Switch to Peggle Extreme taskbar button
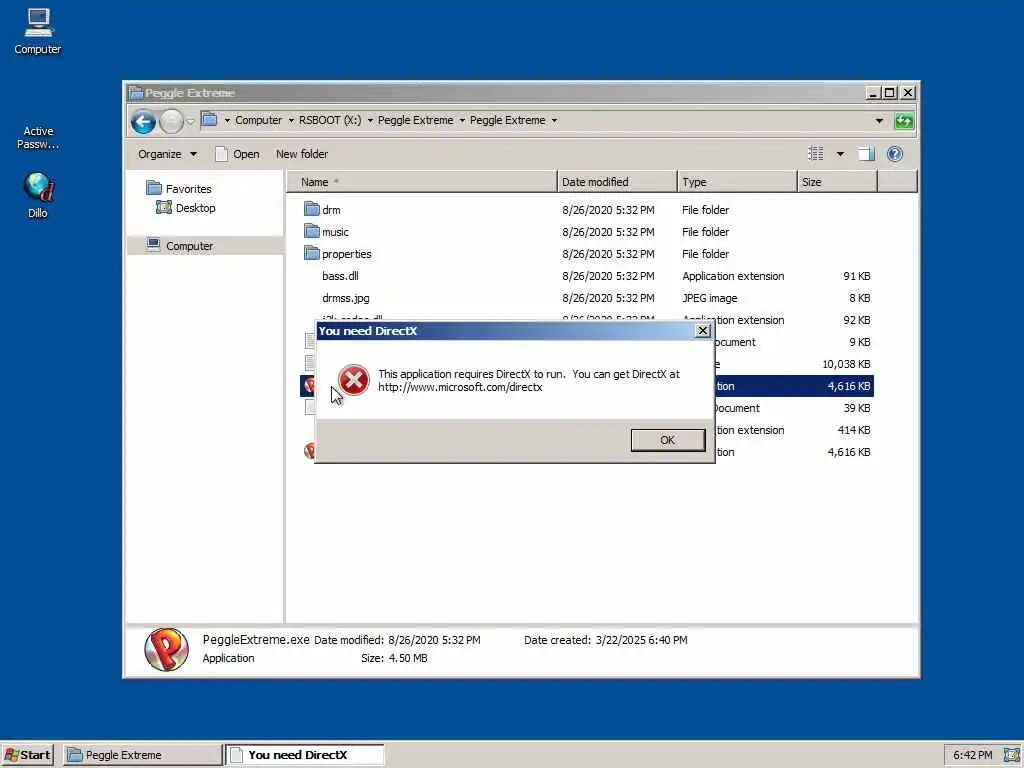Screen dimensions: 1024x768 (x=143, y=755)
